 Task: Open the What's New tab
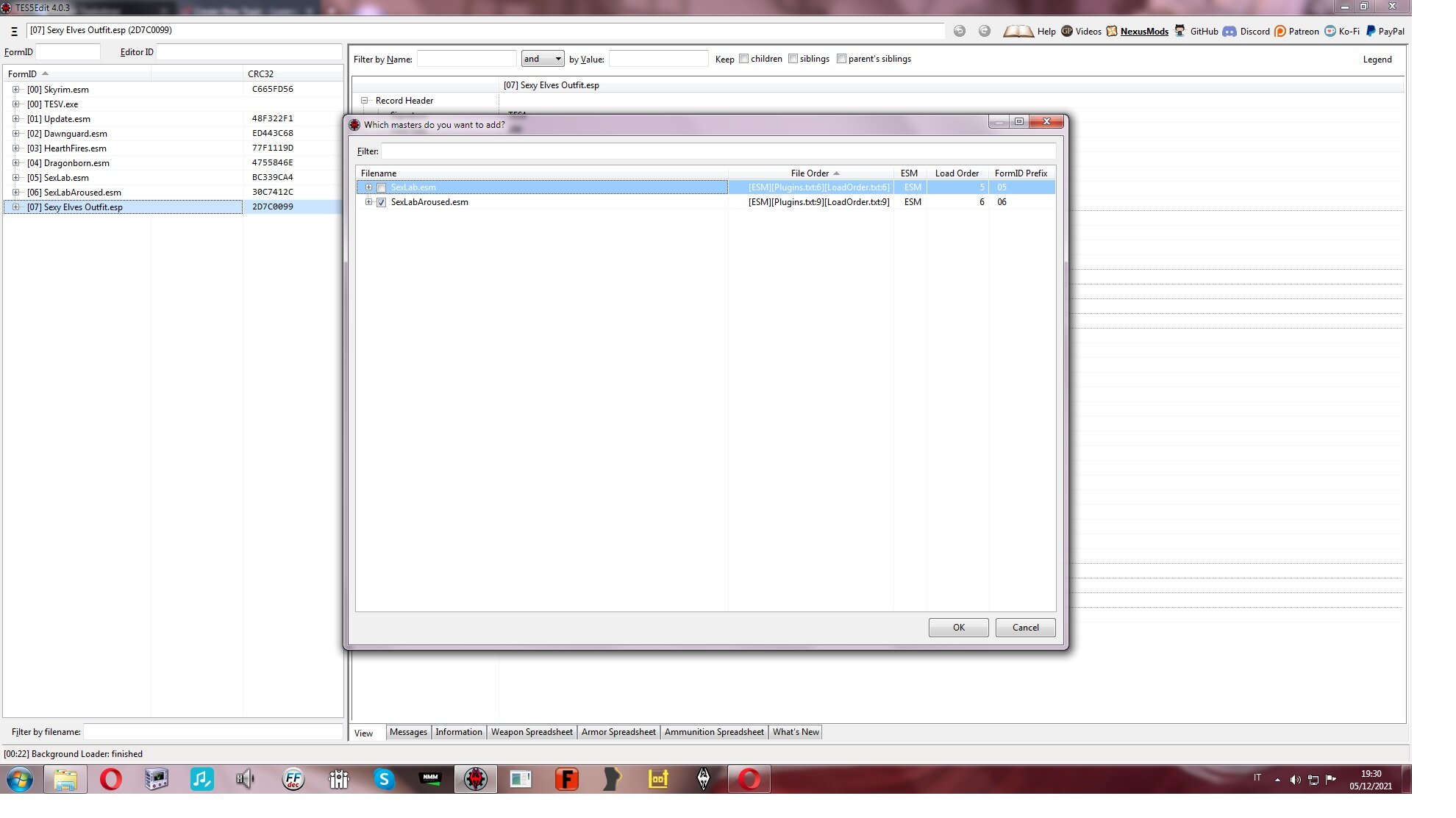[x=796, y=732]
